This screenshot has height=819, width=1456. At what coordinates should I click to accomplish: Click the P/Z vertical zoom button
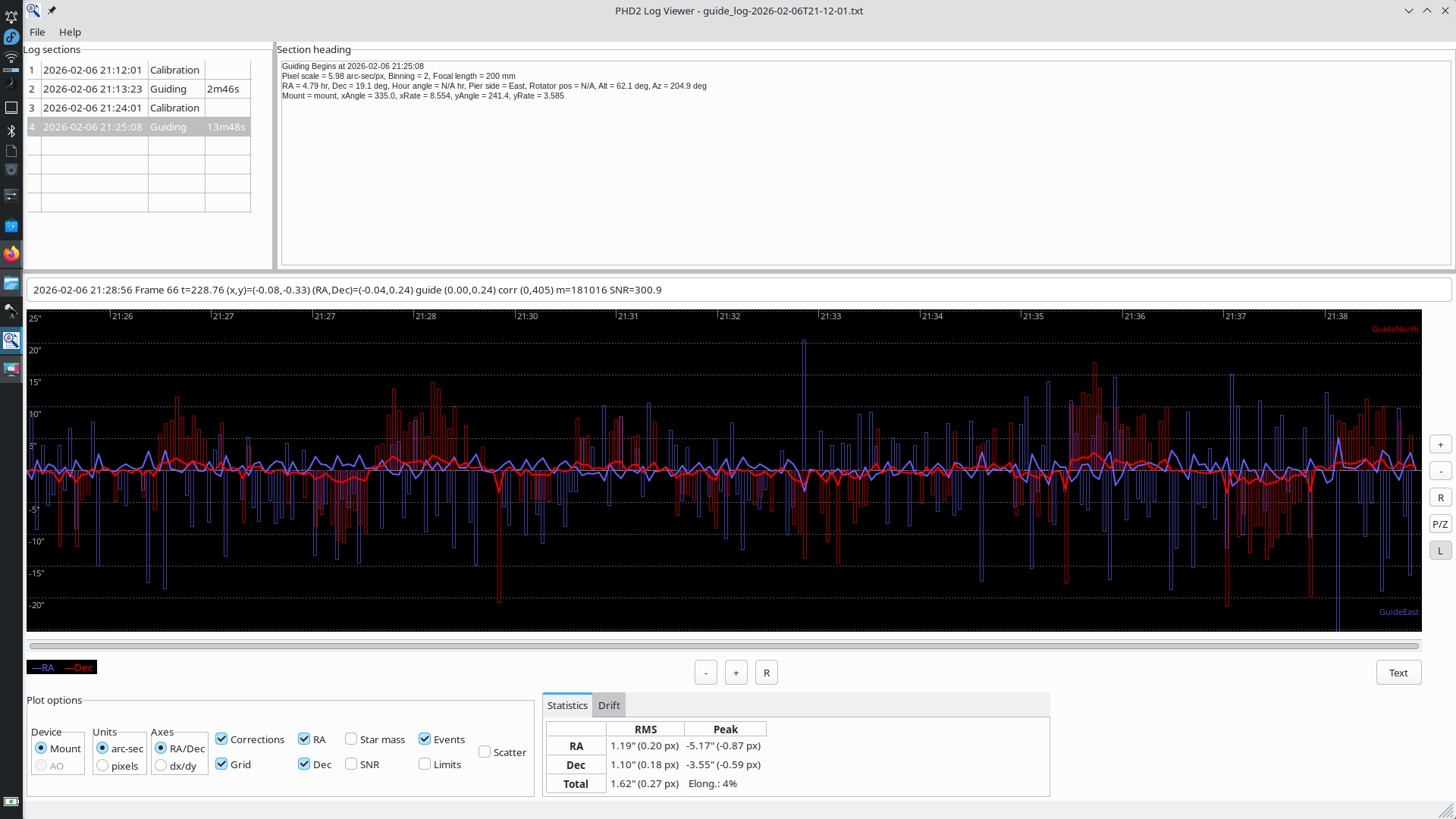pos(1440,524)
